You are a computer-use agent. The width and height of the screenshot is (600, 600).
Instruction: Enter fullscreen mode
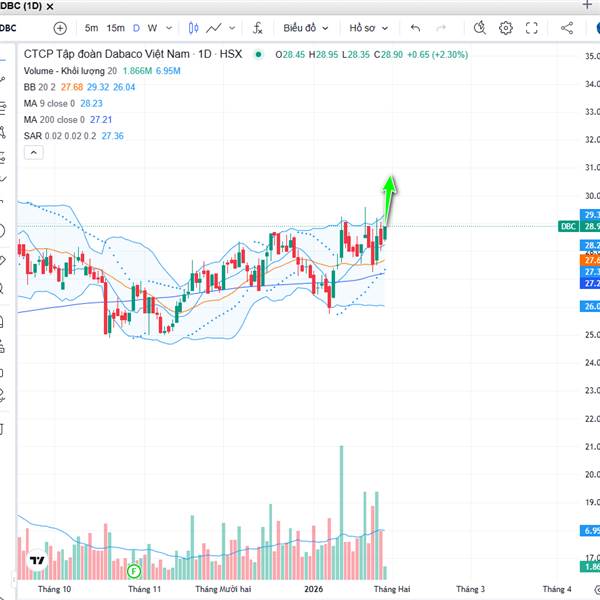[532, 28]
